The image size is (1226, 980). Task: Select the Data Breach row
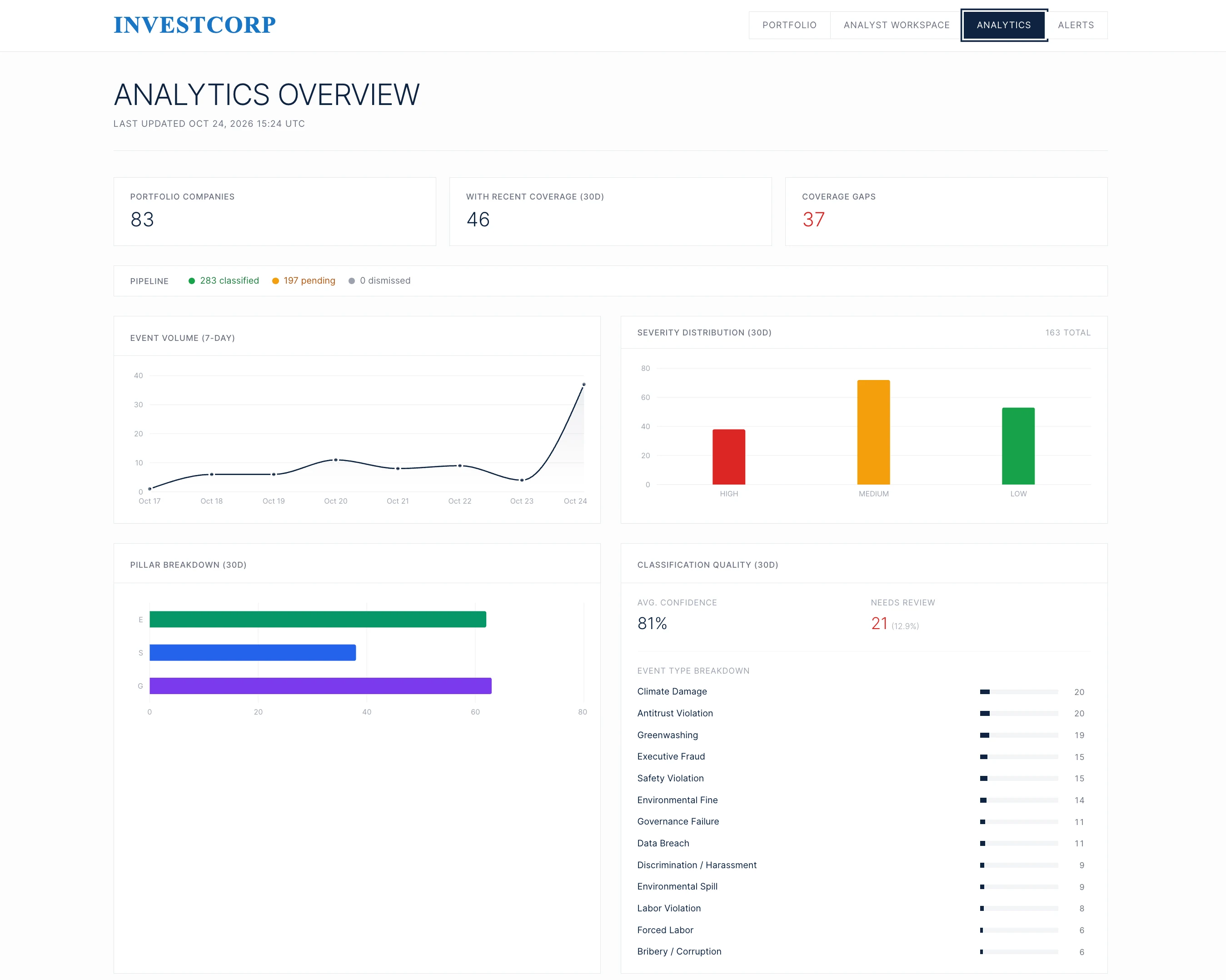click(x=864, y=844)
